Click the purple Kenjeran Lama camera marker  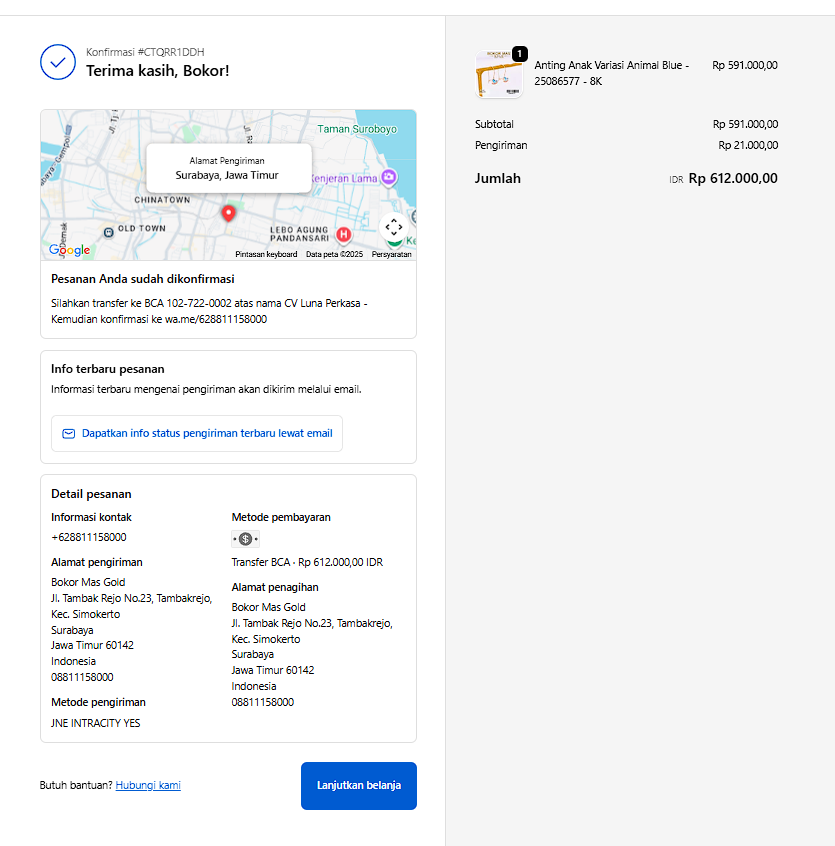coord(389,177)
